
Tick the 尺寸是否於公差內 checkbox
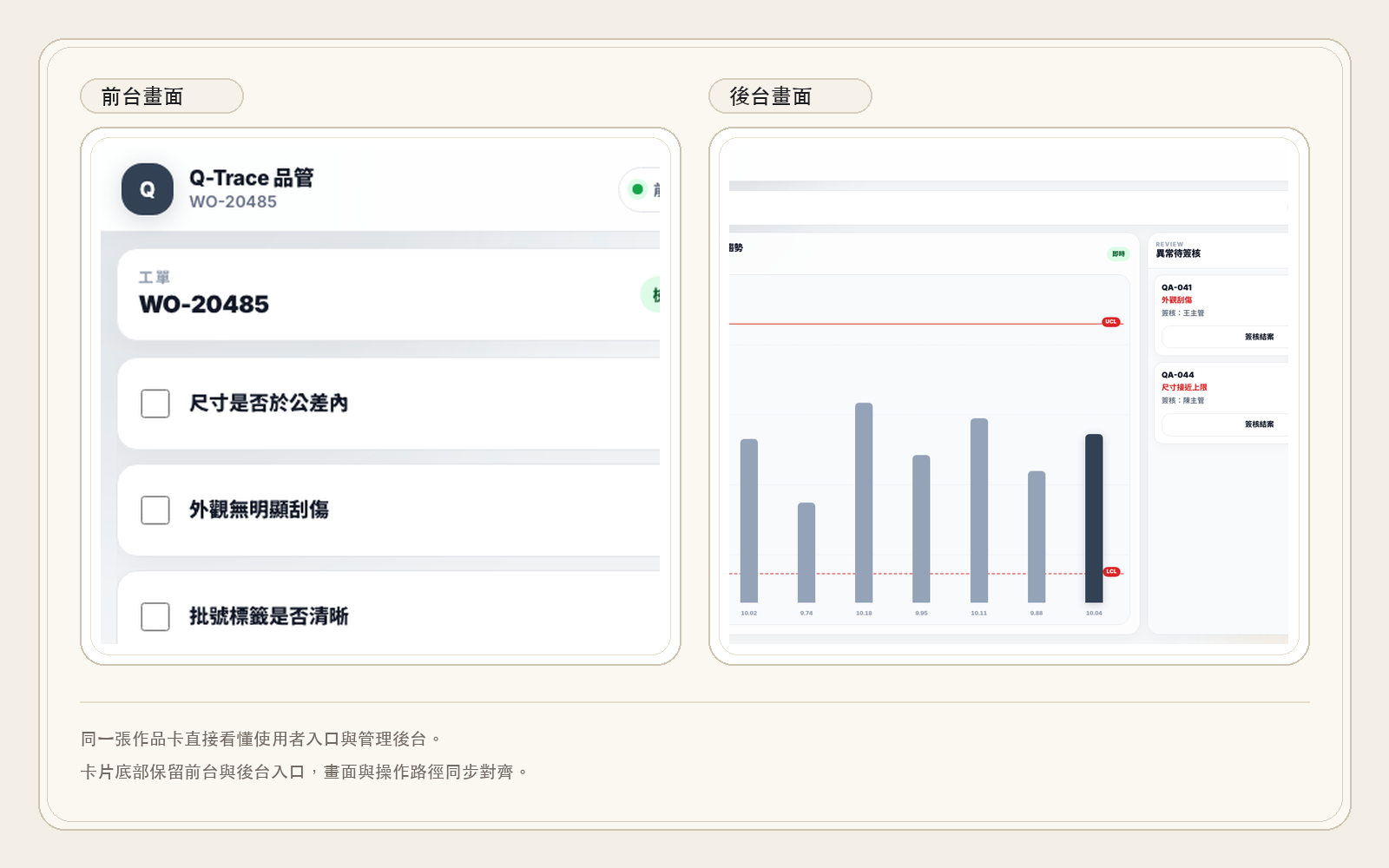[155, 404]
